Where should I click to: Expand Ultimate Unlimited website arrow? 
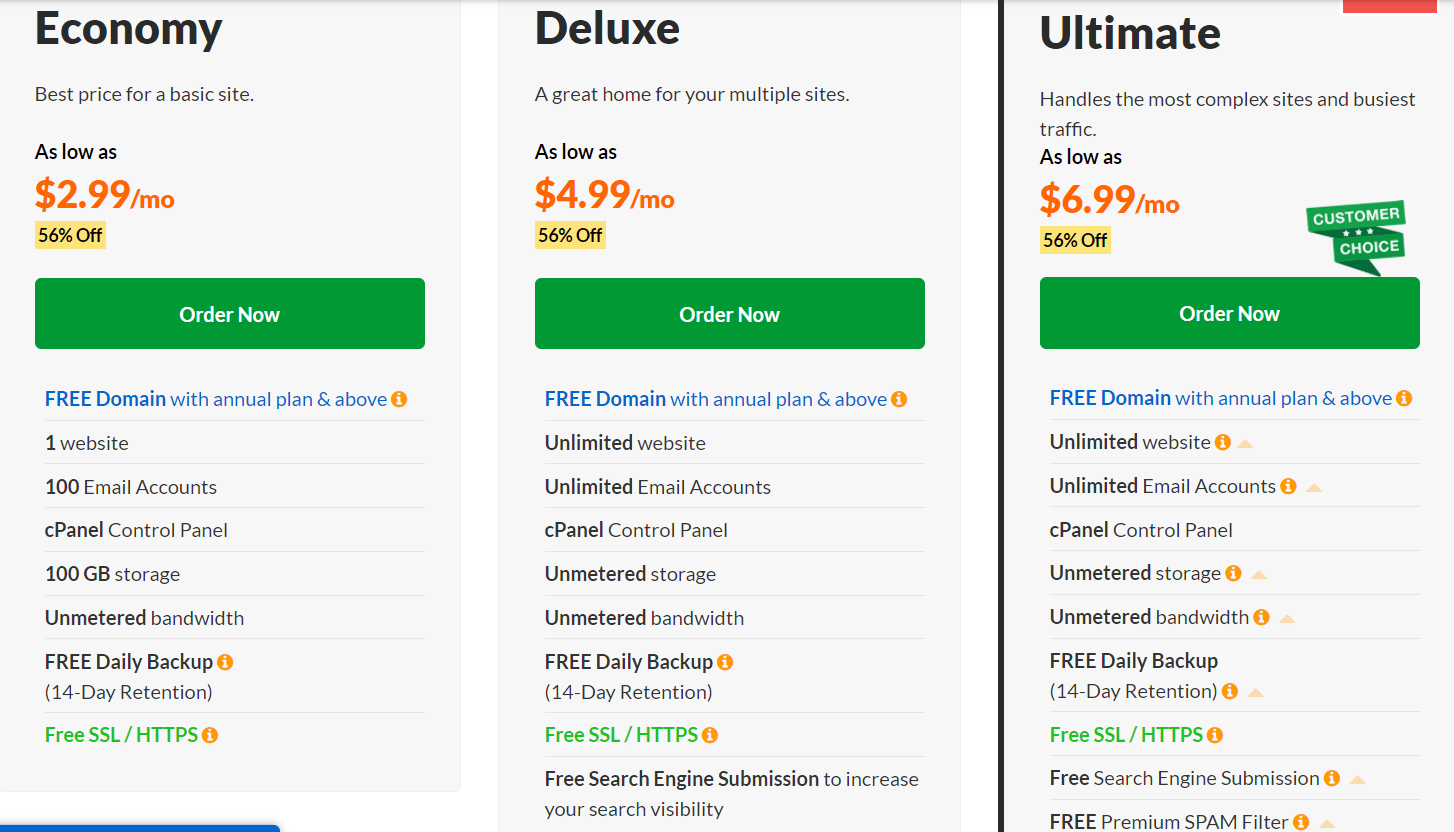[1245, 444]
